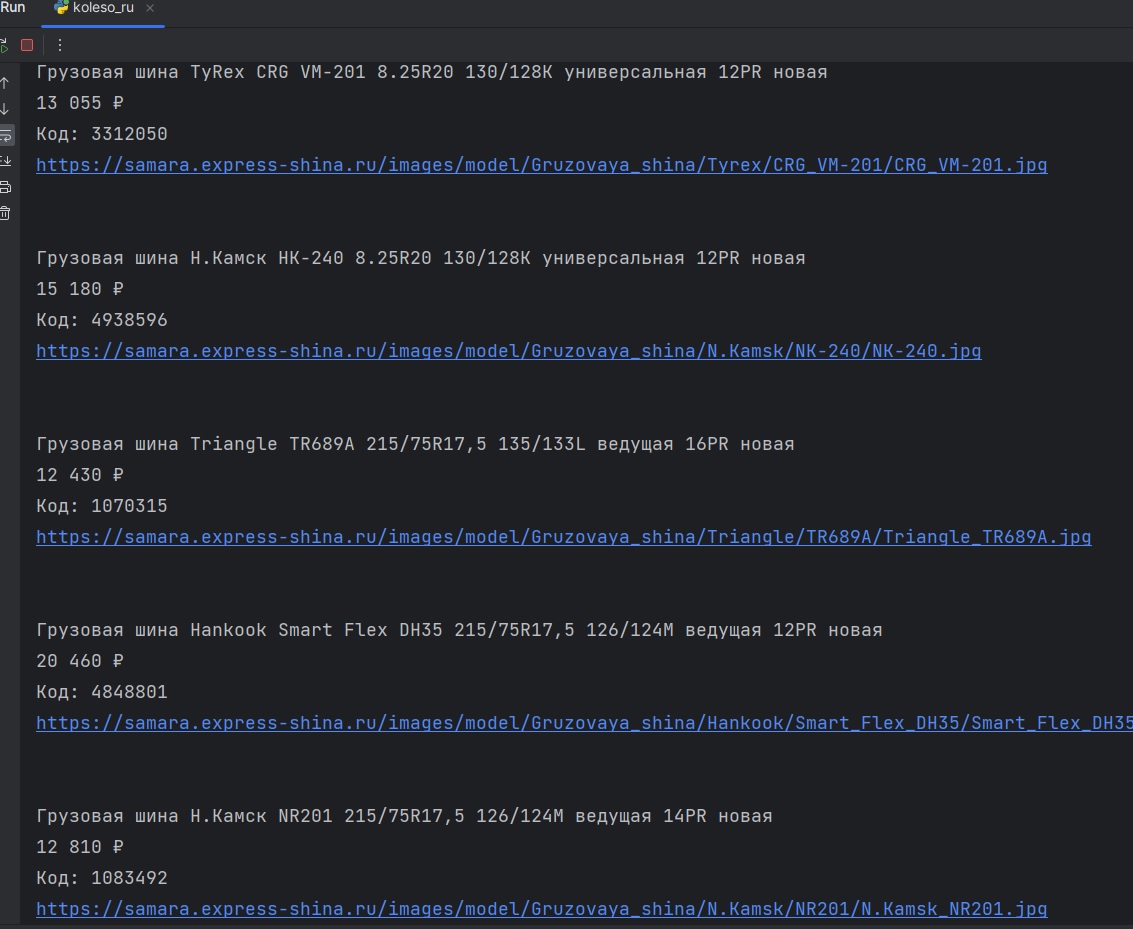Toggle Soft-Wrap for console output
1133x929 pixels.
coord(6,135)
